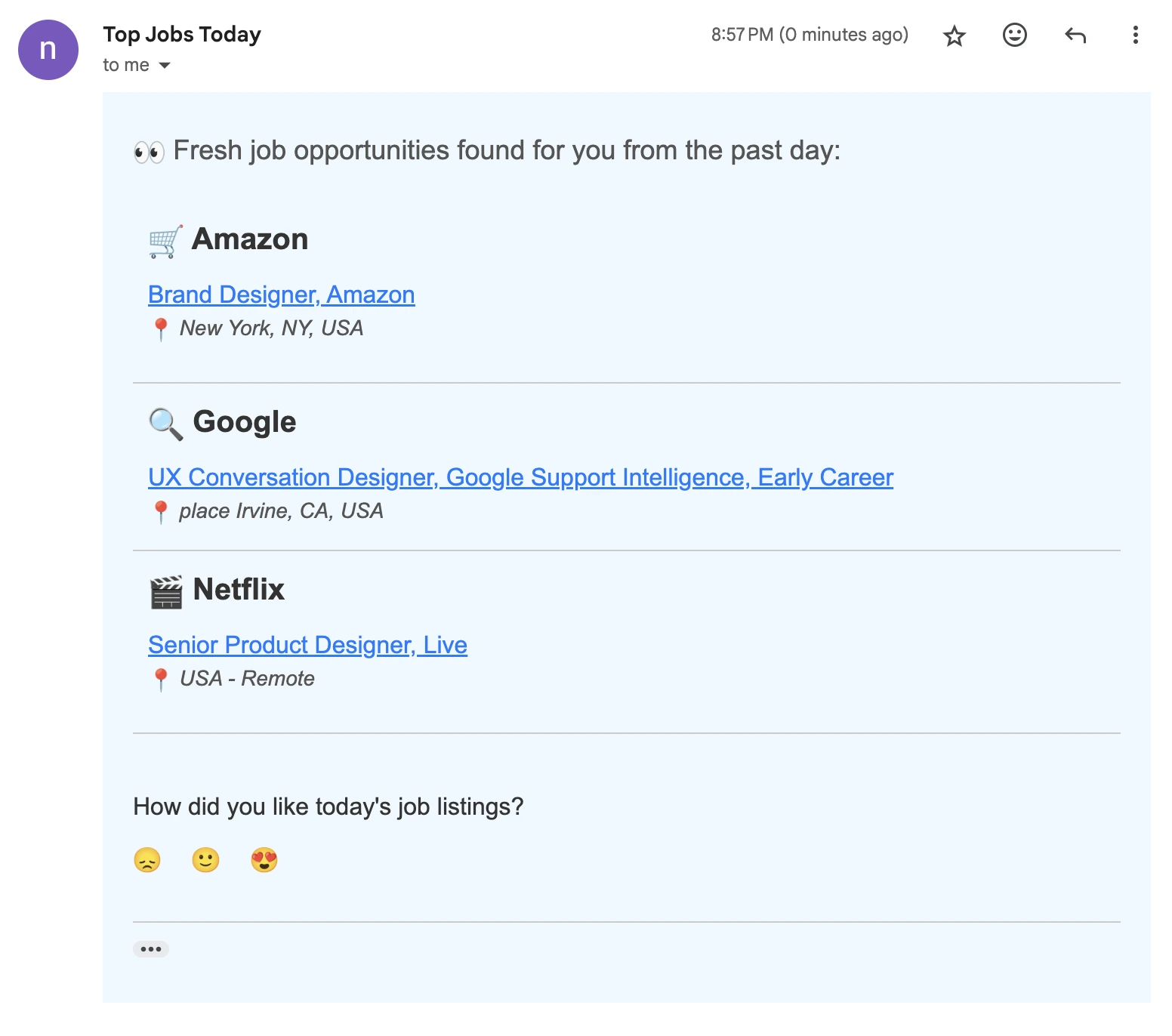Open the Brand Designer, Amazon job link
This screenshot has width=1172, height=1036.
coord(282,294)
